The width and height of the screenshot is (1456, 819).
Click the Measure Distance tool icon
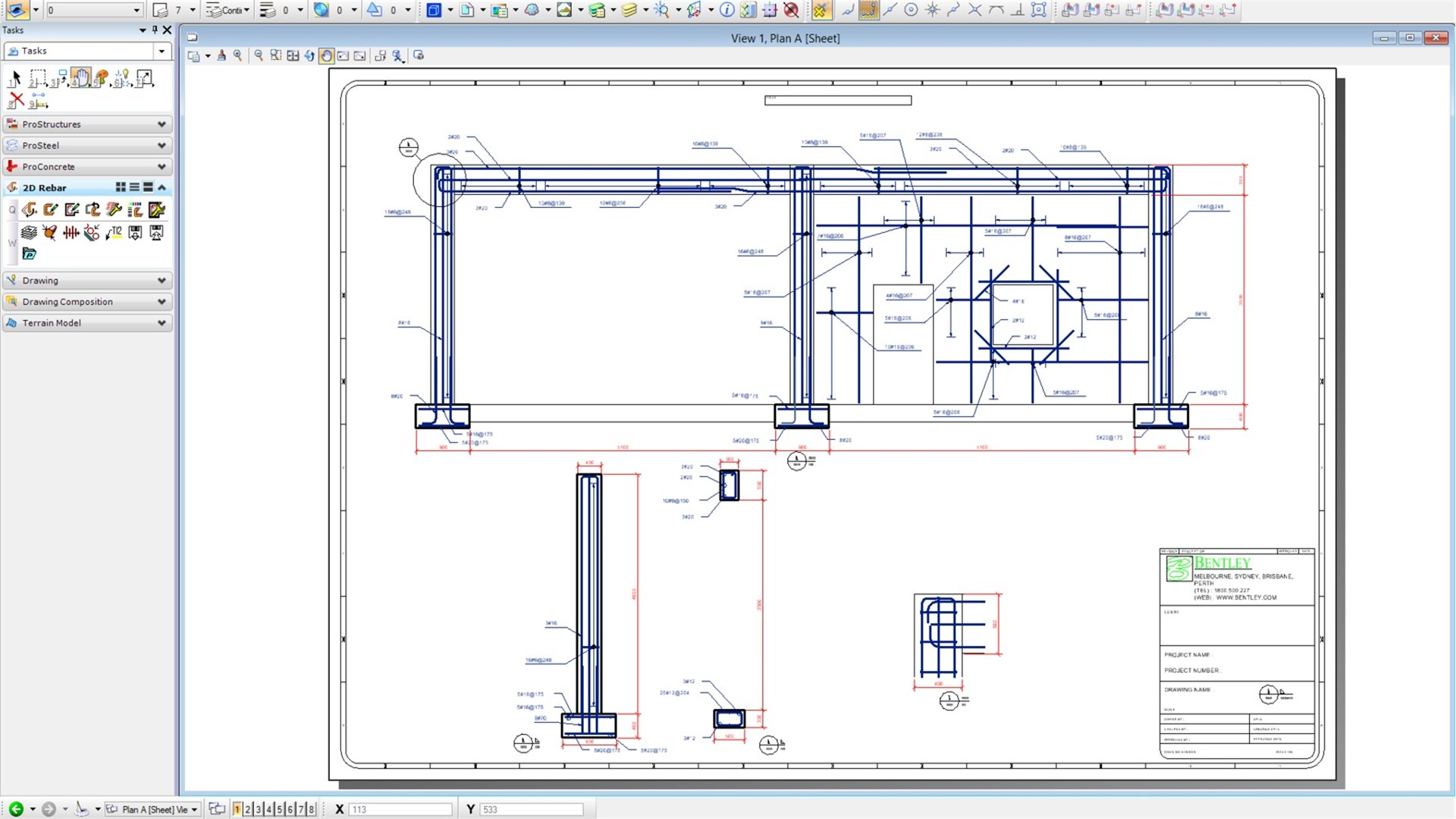[x=38, y=99]
